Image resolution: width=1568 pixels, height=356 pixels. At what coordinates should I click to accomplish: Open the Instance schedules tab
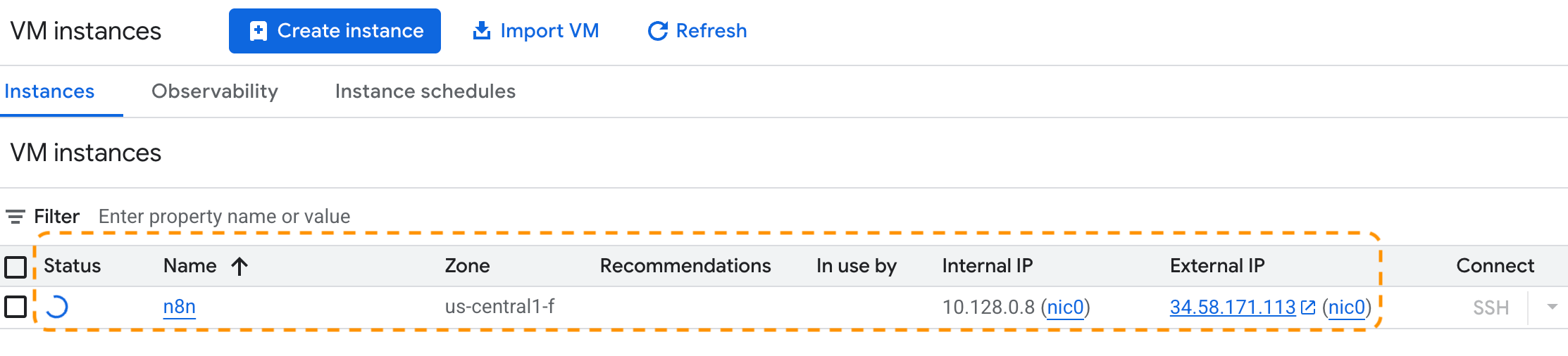point(425,91)
